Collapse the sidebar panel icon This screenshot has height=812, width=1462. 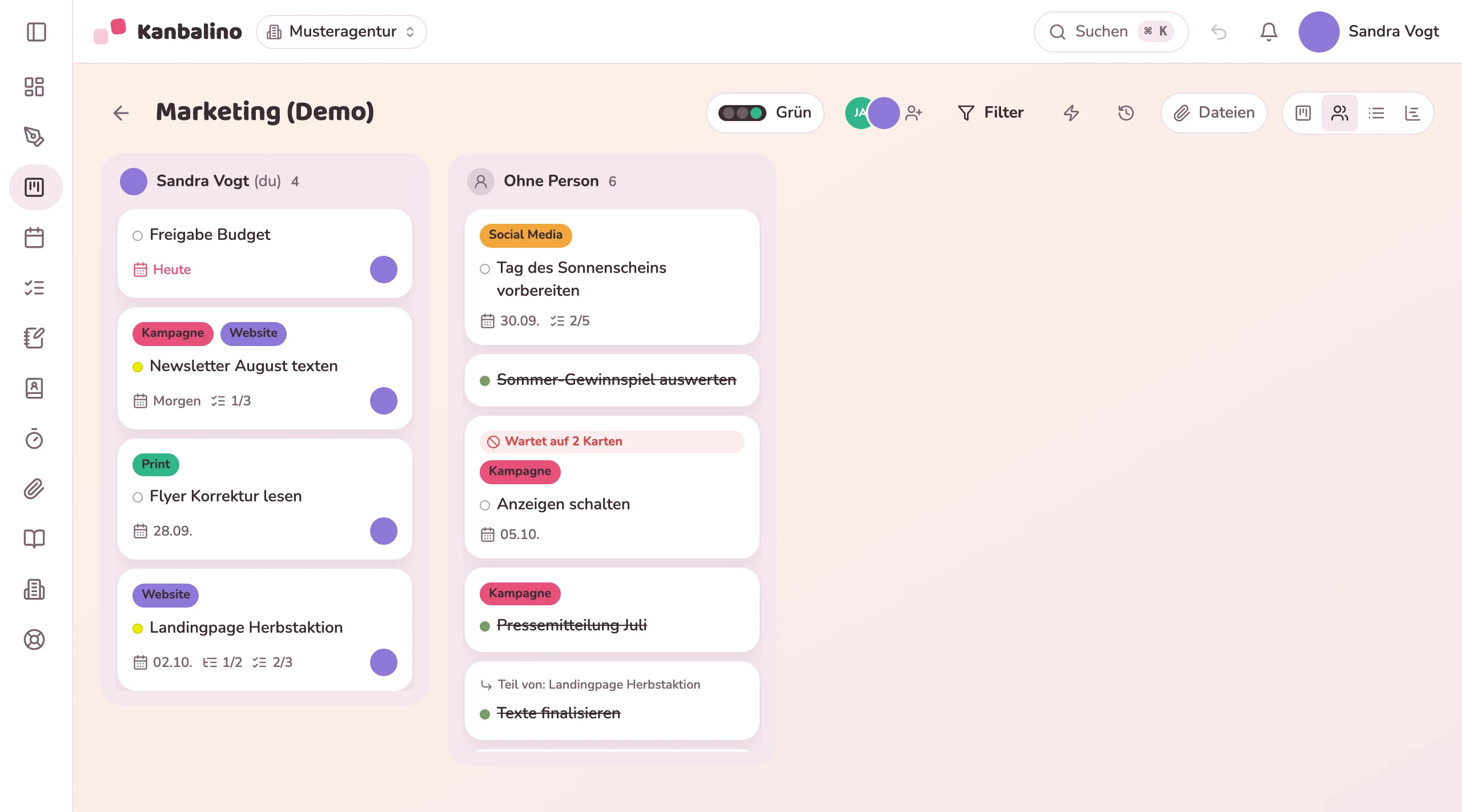pos(36,32)
